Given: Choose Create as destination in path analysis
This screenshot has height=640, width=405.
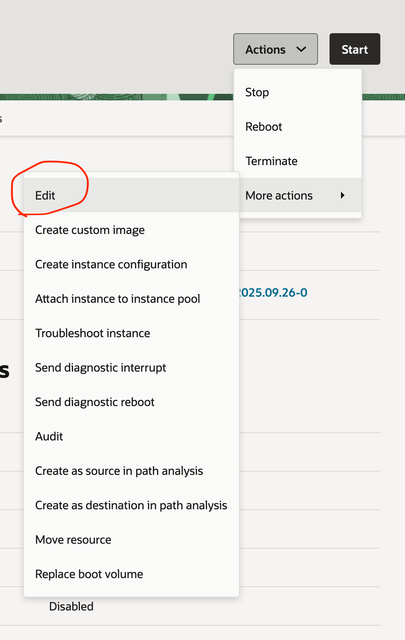Looking at the screenshot, I should tap(131, 505).
